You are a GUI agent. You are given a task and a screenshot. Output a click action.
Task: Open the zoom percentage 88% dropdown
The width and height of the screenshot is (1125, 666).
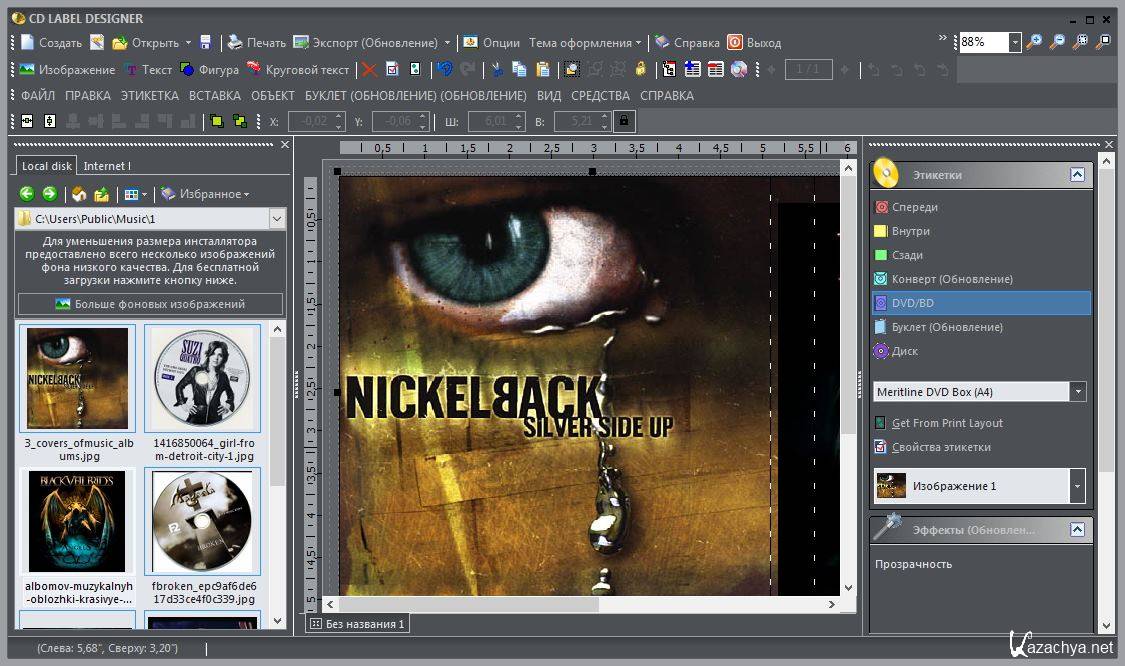click(1015, 42)
